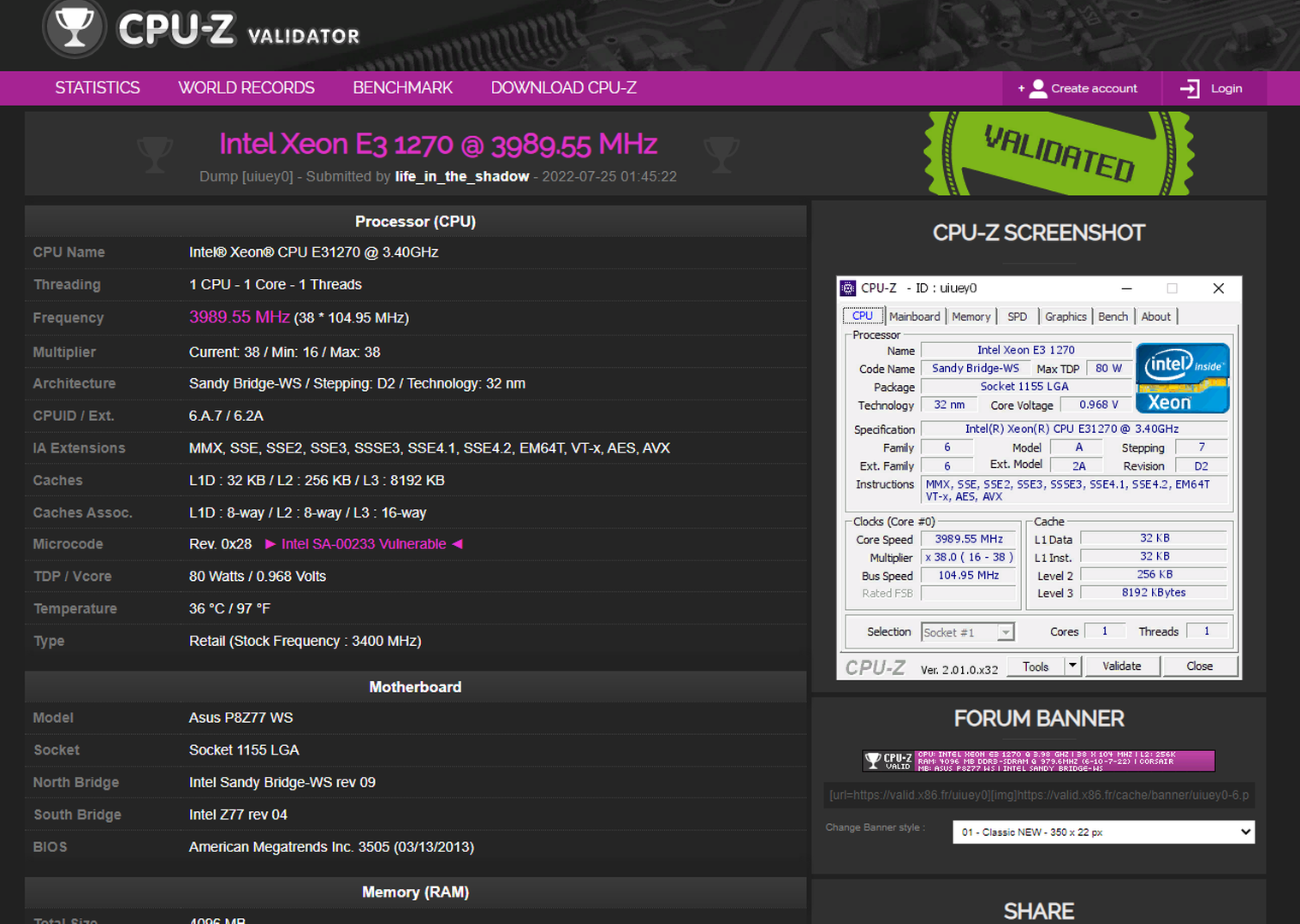Click the Intel Inside Xeon logo

[x=1182, y=378]
